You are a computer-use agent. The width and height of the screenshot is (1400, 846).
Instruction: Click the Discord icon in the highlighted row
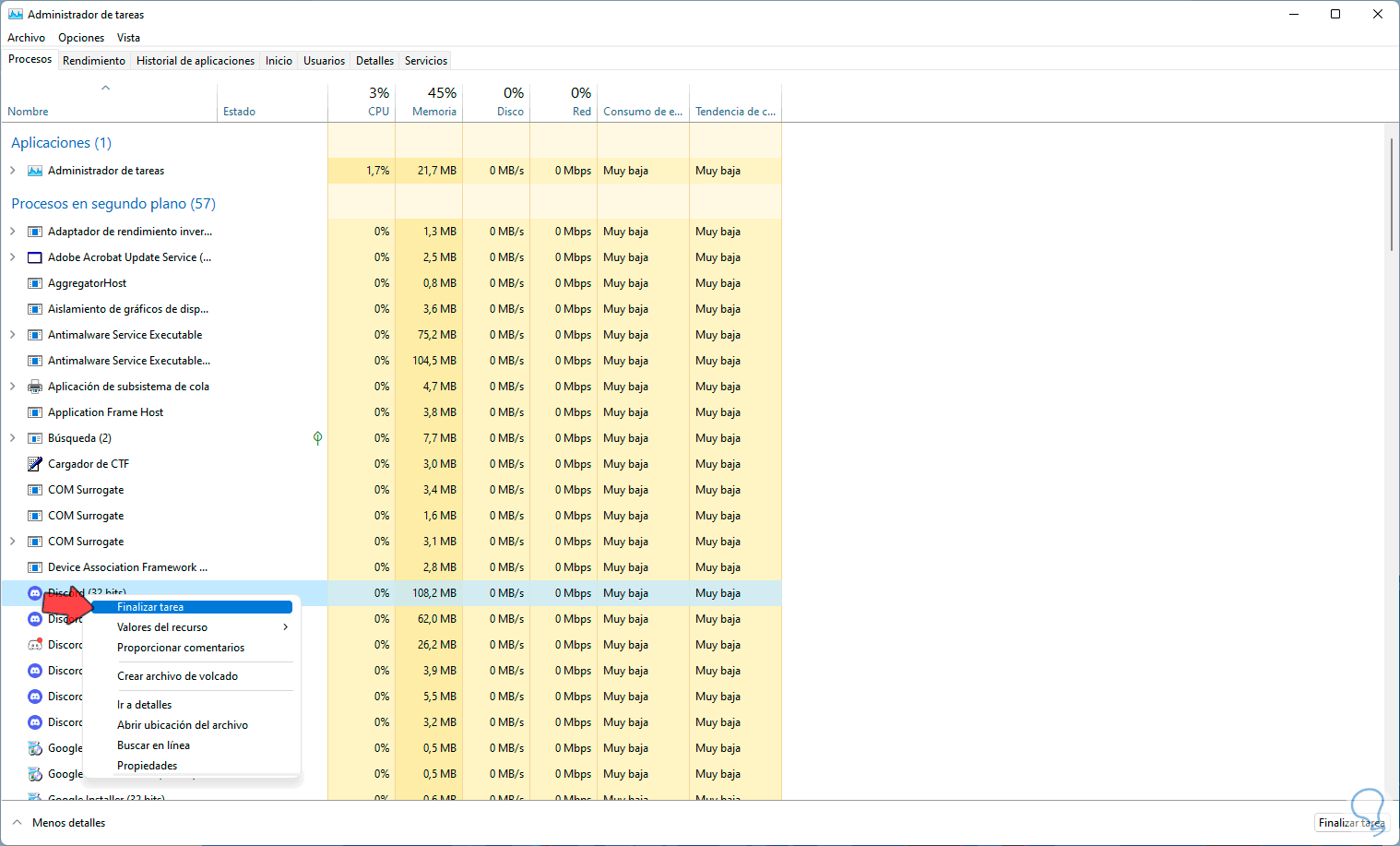35,593
